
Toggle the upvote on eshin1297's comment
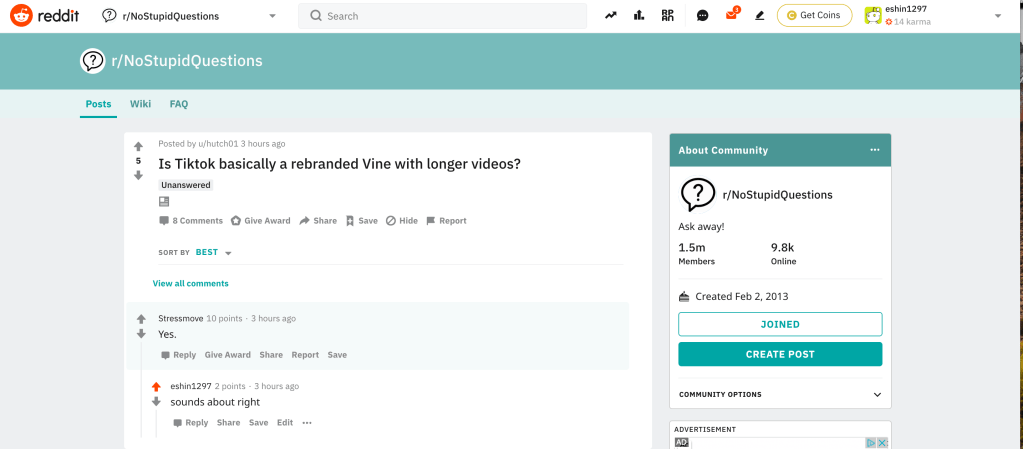(156, 386)
